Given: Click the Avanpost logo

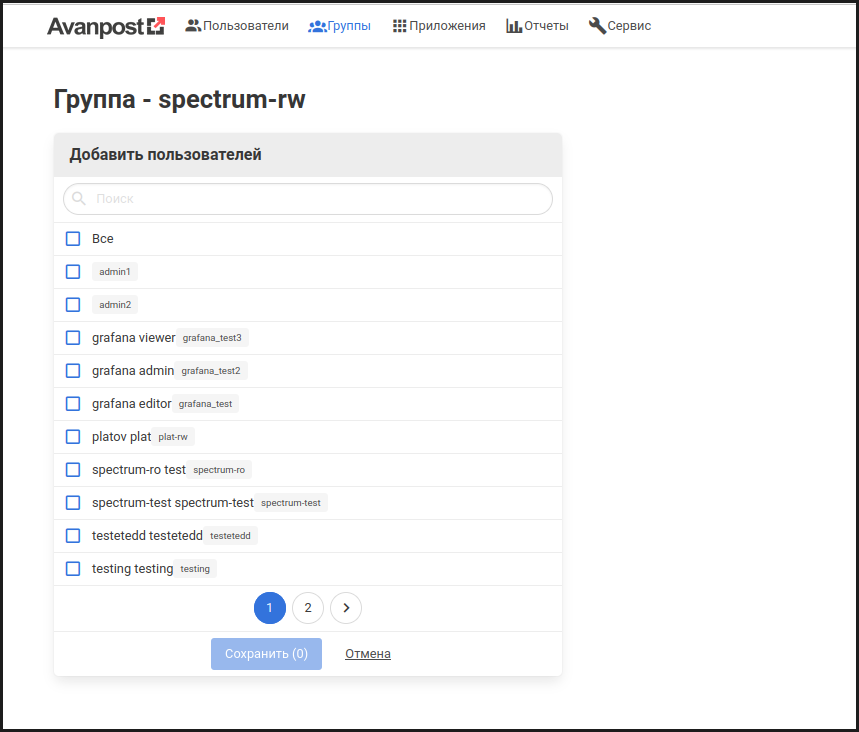Looking at the screenshot, I should click(x=105, y=26).
